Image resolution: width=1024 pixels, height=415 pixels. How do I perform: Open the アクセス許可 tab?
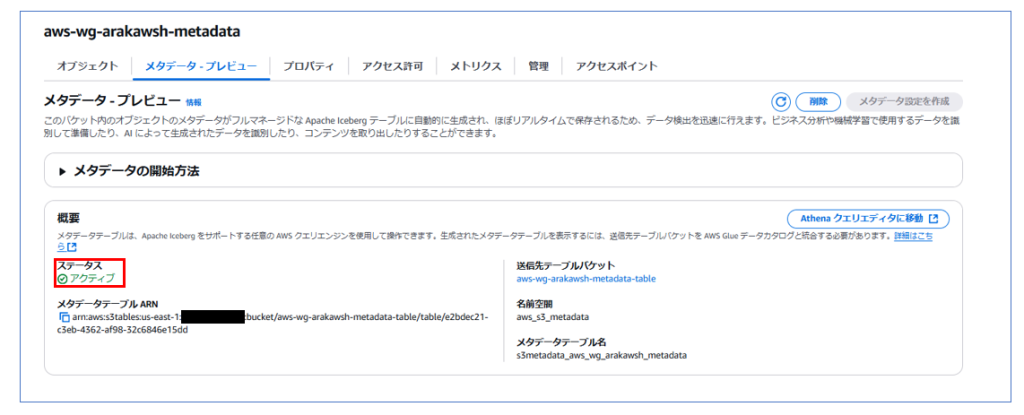392,66
